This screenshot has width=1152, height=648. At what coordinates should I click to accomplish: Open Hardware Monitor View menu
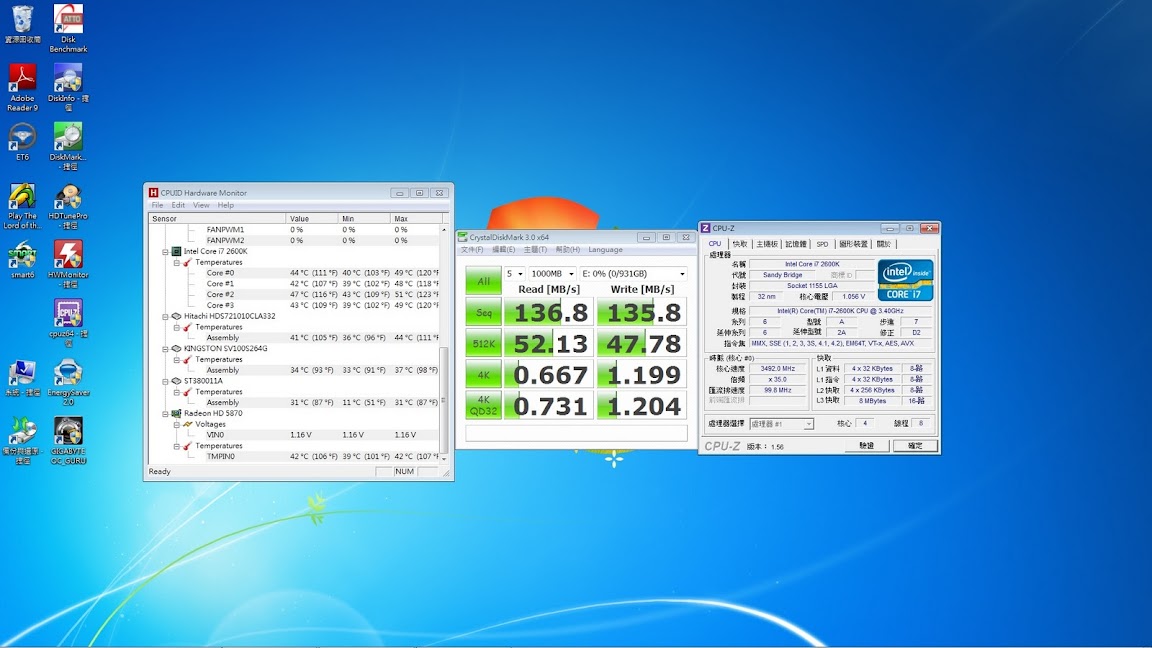(x=201, y=205)
